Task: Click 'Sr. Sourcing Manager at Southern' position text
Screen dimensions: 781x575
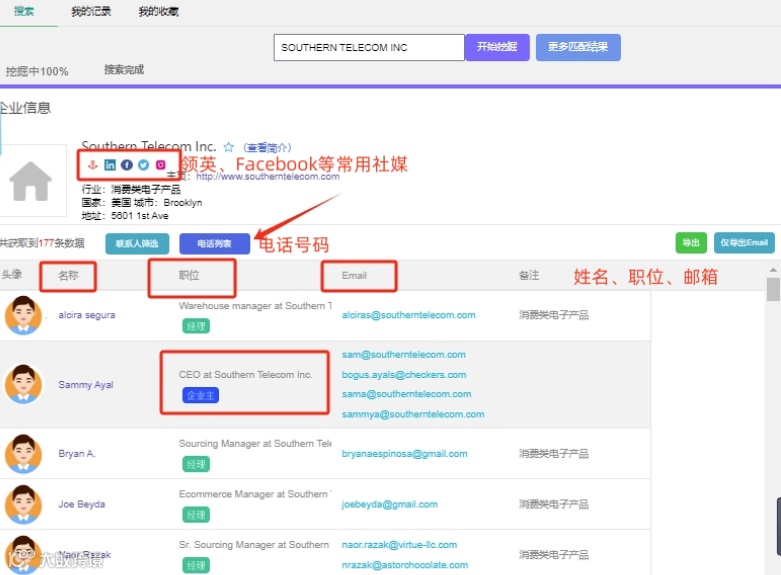Action: tap(254, 545)
